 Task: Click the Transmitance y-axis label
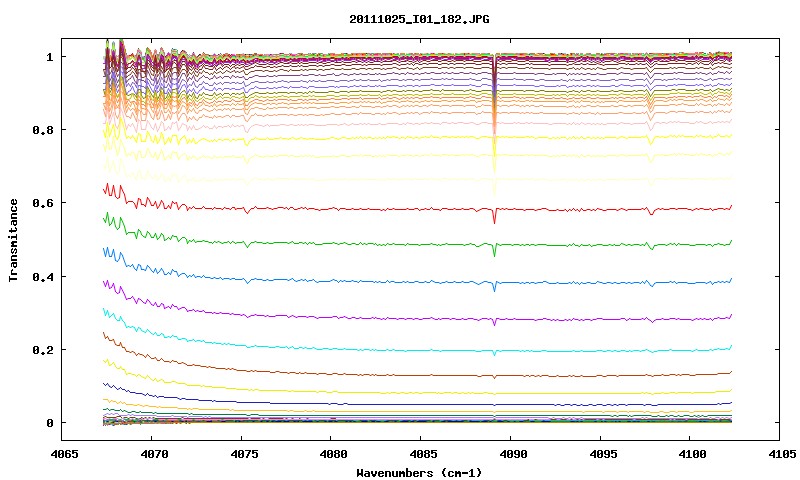14,240
